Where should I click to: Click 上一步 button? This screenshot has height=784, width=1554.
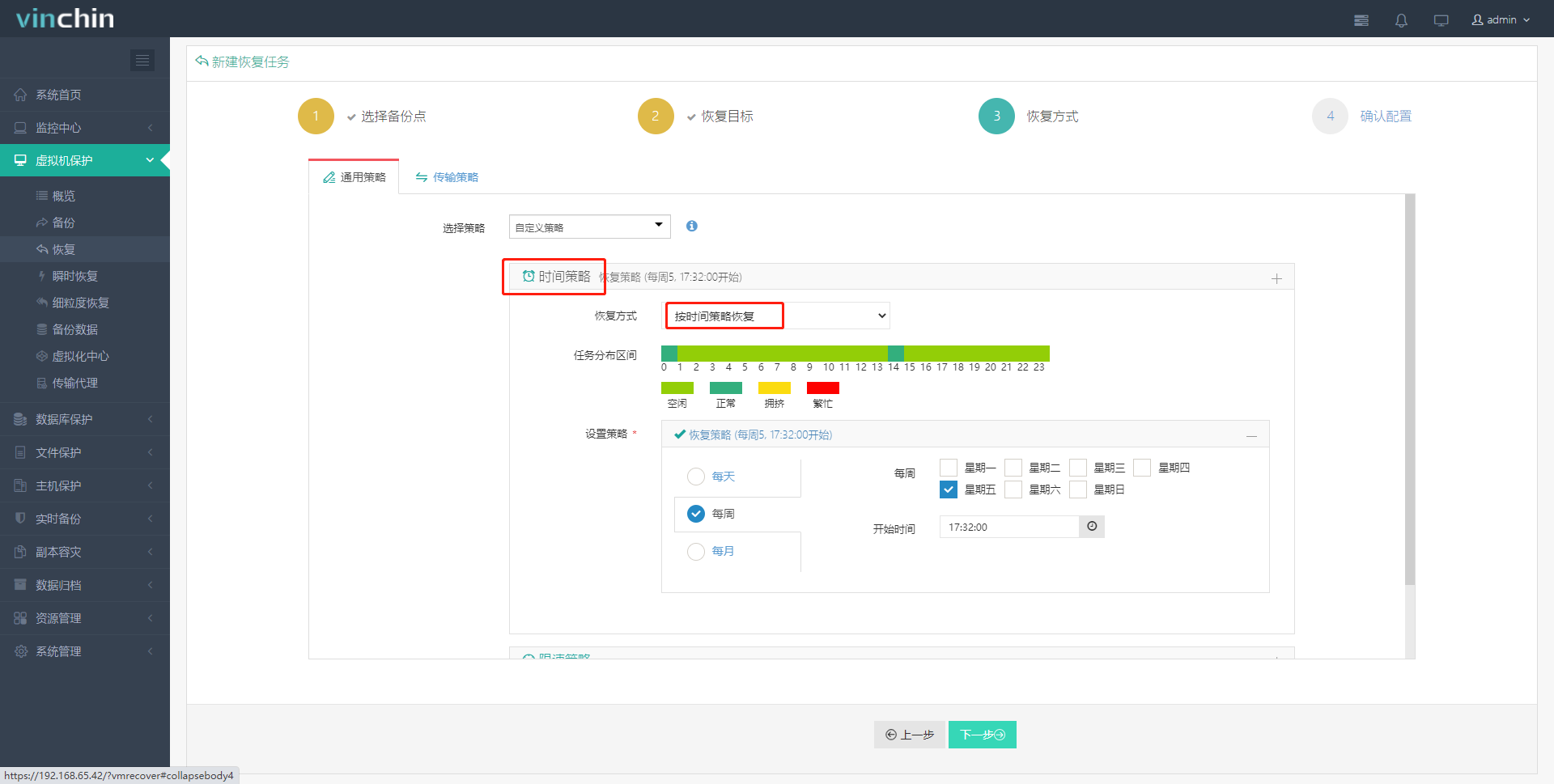pyautogui.click(x=910, y=735)
